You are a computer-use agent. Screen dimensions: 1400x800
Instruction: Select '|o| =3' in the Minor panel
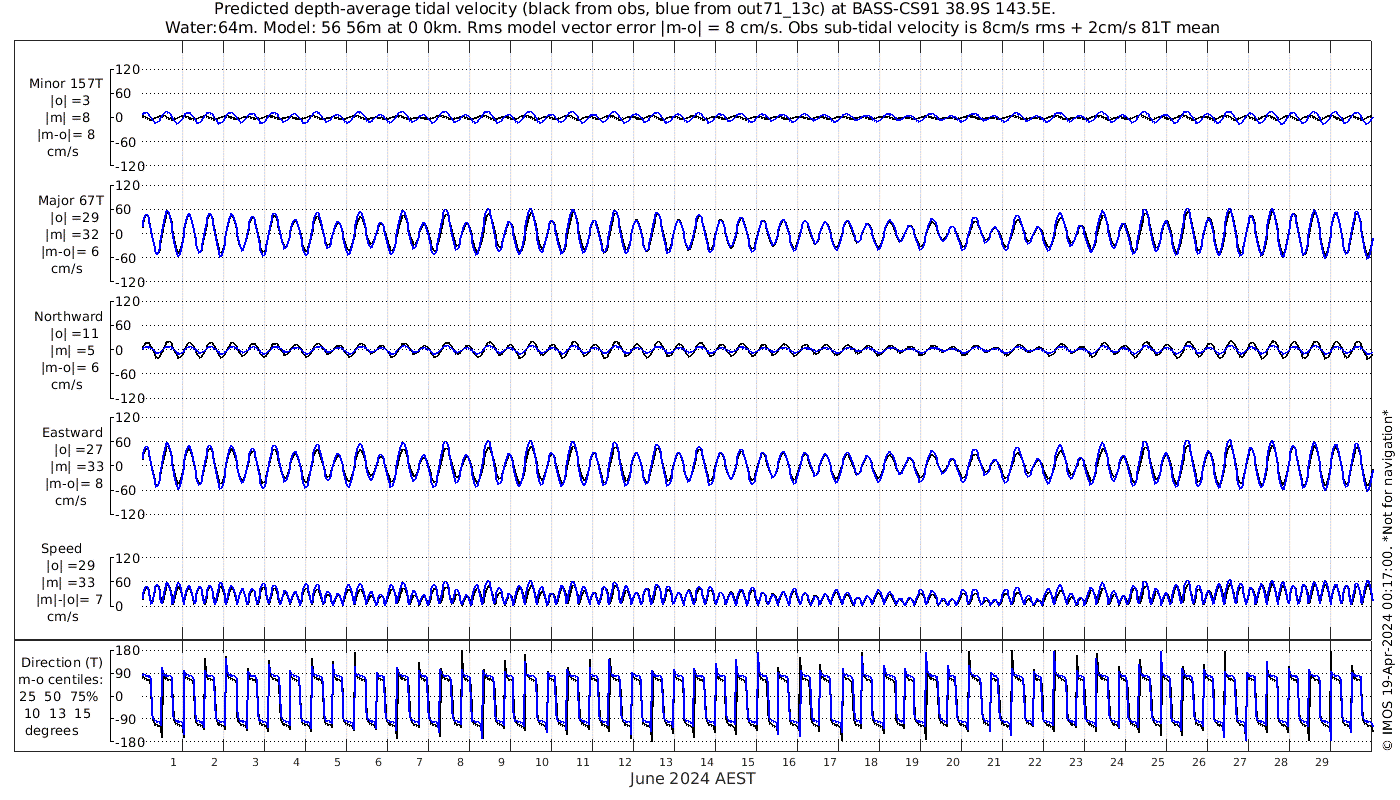click(x=71, y=101)
